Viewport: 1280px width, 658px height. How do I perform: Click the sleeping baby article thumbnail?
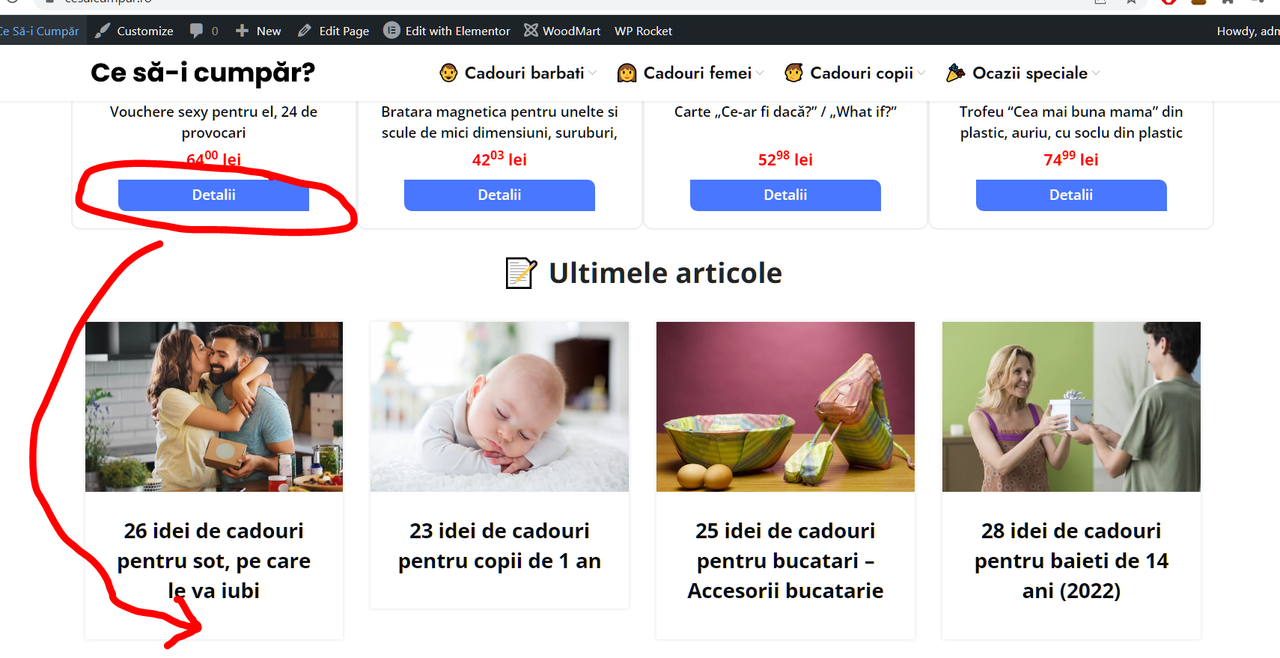pos(499,407)
